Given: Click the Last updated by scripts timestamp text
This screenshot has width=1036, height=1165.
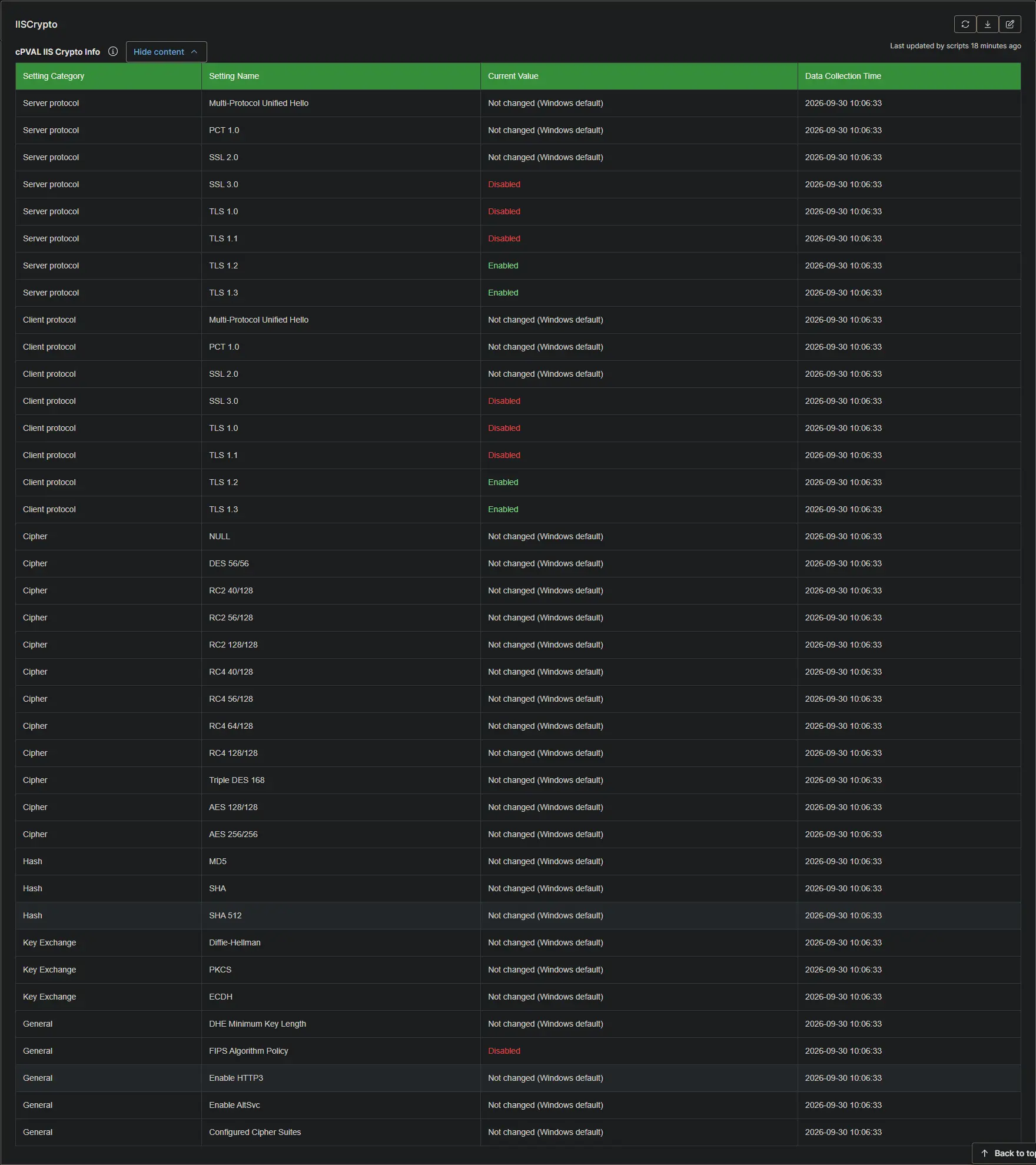Looking at the screenshot, I should [955, 46].
